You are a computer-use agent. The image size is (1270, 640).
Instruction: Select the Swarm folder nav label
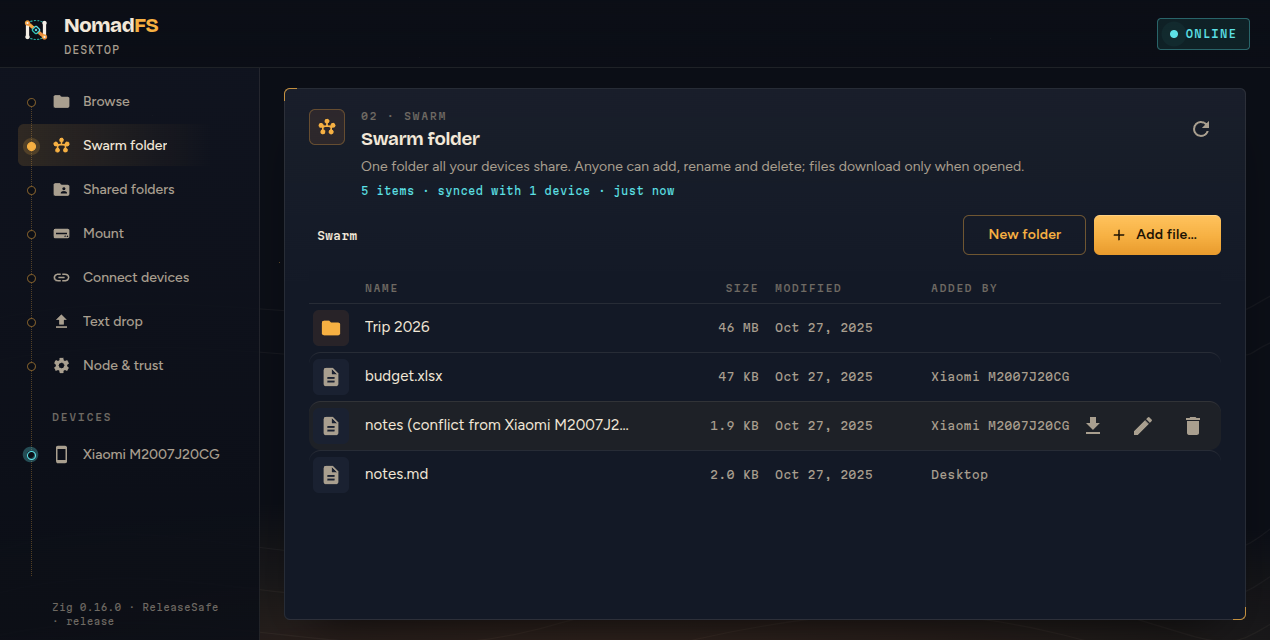coord(125,145)
